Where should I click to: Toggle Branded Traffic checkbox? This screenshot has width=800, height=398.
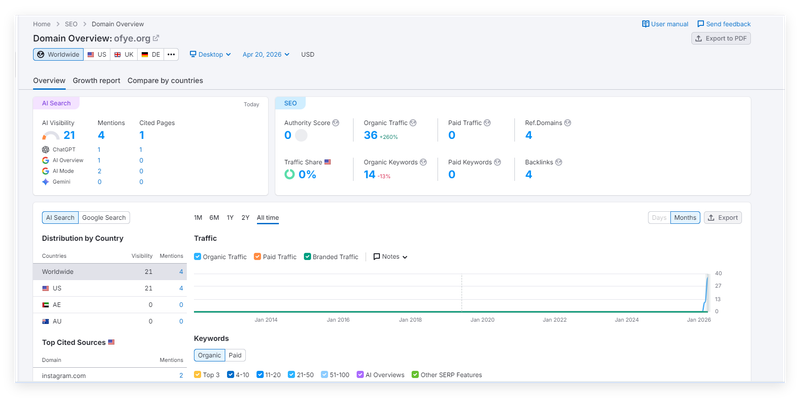pos(307,257)
